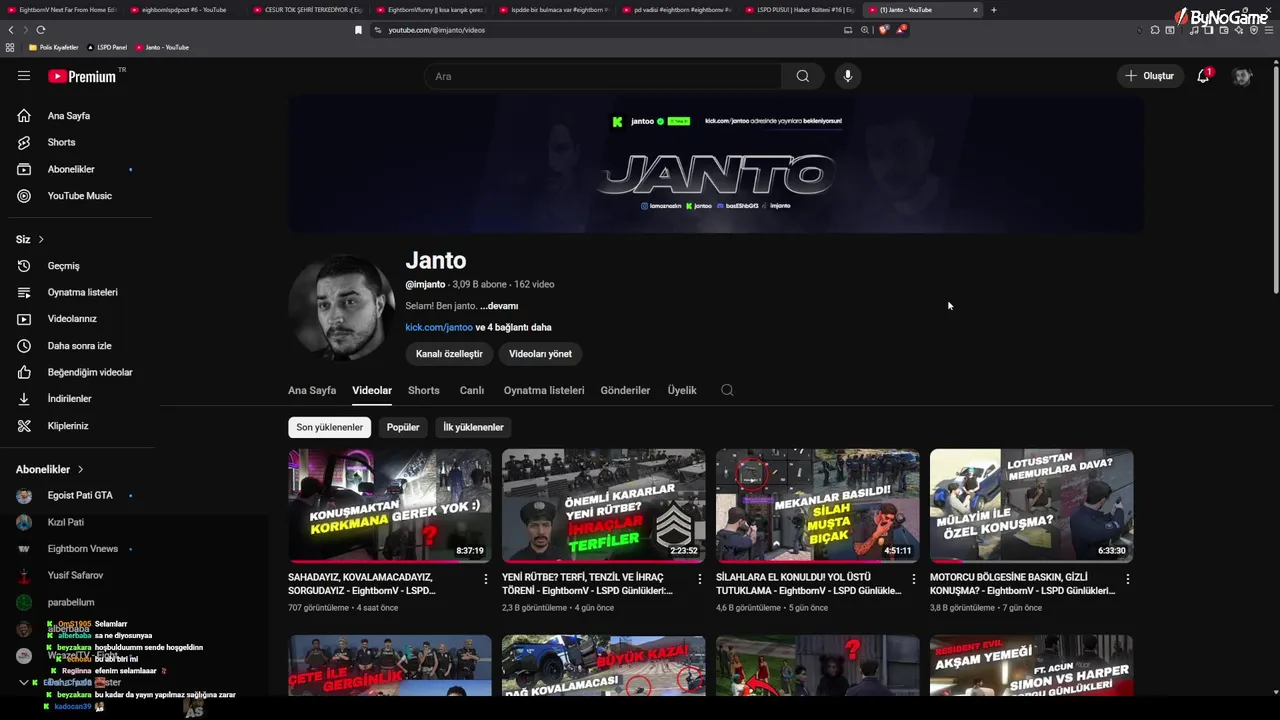
Task: Open Beğendiğim videolar list
Action: [x=90, y=372]
